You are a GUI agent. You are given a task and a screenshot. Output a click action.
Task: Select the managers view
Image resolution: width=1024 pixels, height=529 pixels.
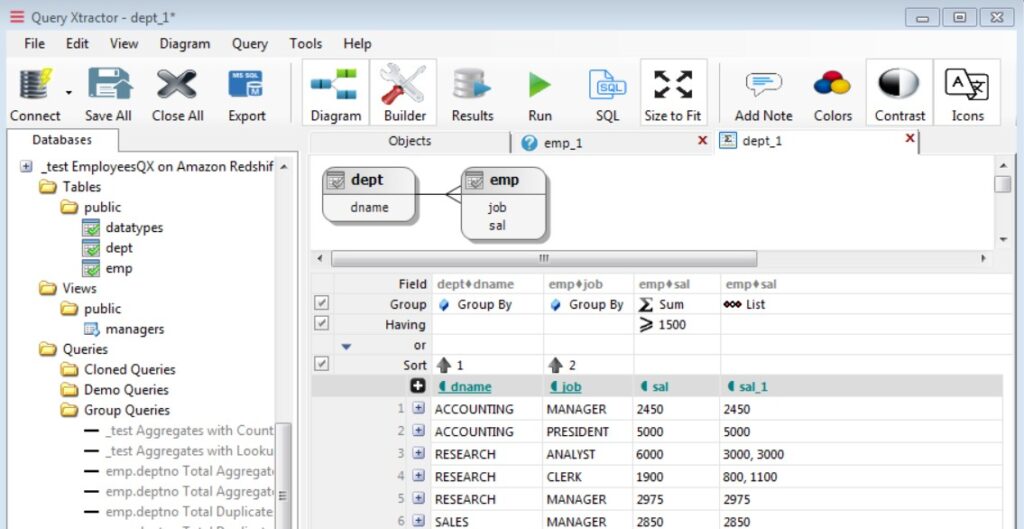pos(135,329)
